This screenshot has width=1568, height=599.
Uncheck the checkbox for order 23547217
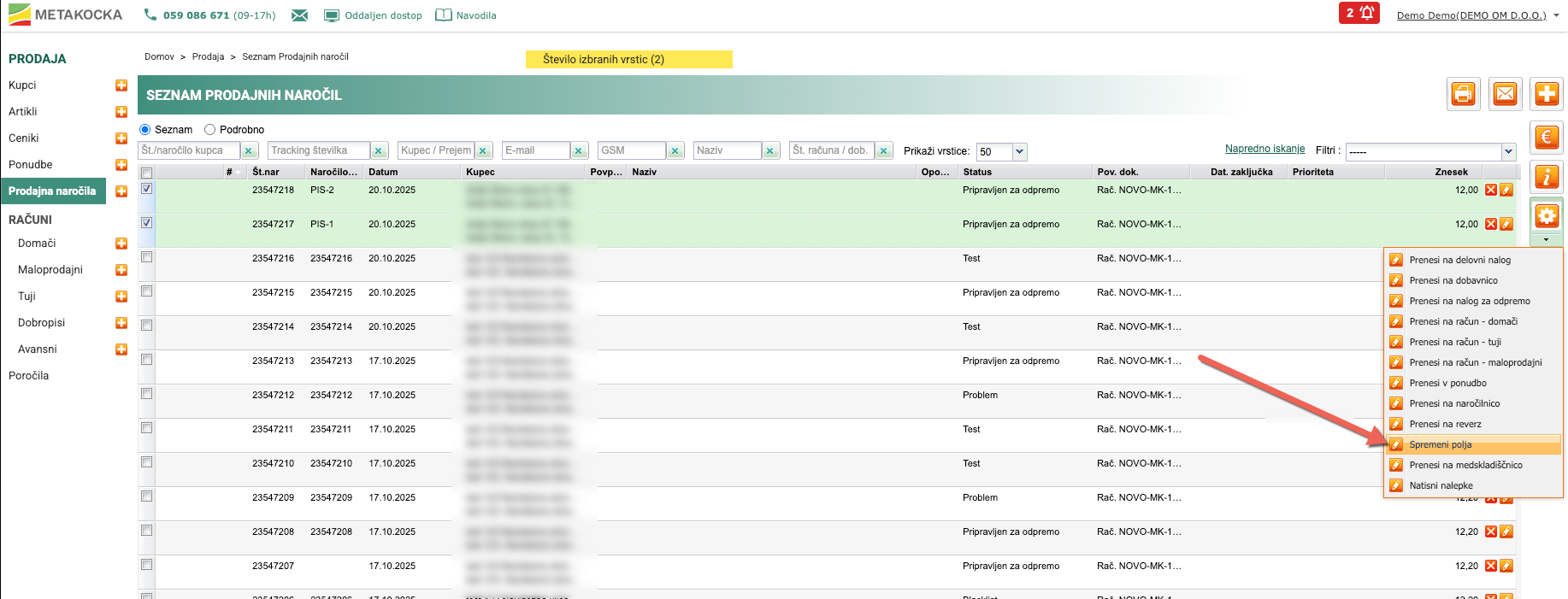pyautogui.click(x=147, y=223)
